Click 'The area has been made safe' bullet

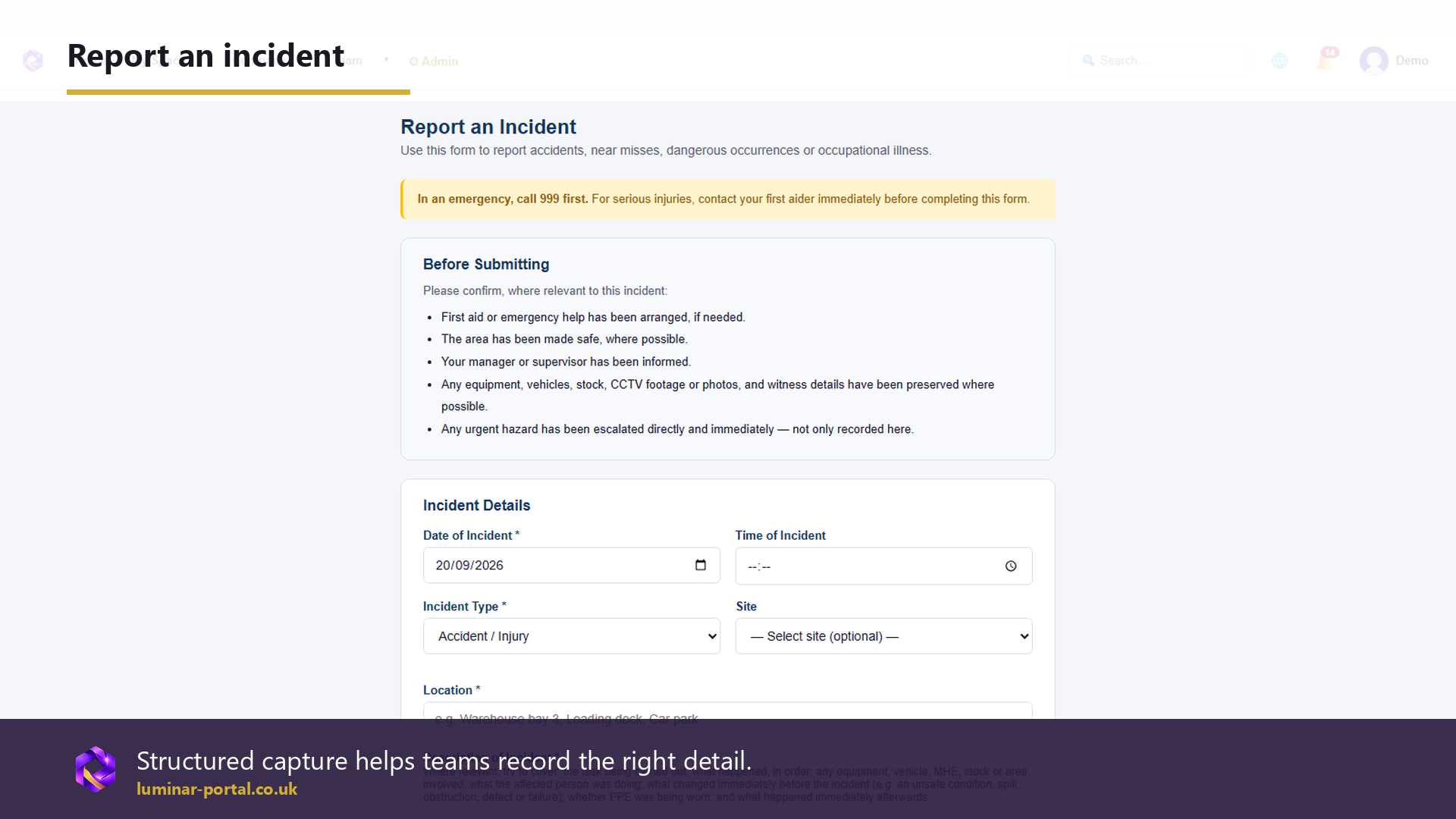[x=564, y=339]
